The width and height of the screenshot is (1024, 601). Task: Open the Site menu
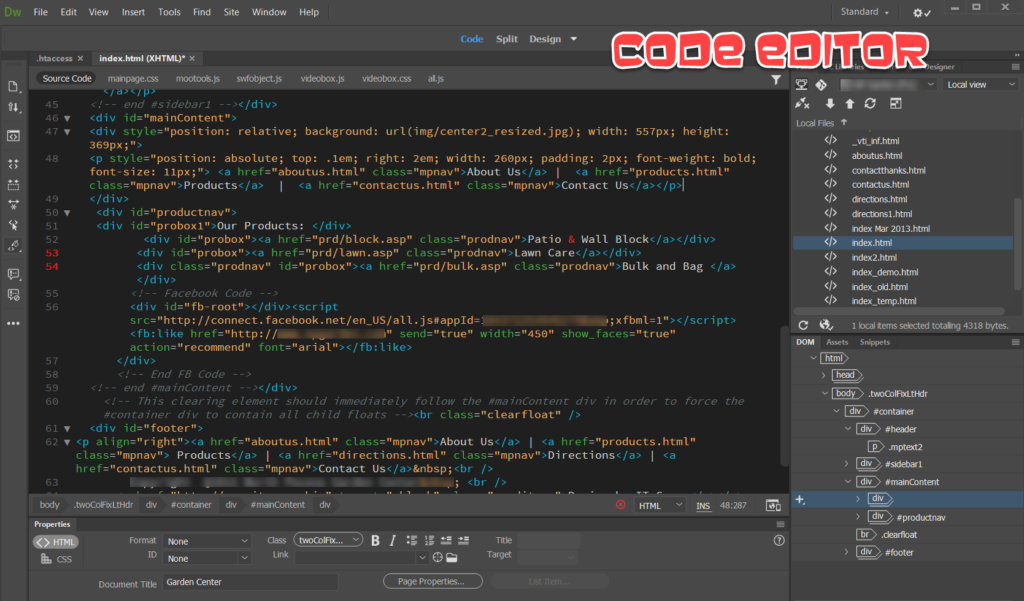(x=231, y=12)
